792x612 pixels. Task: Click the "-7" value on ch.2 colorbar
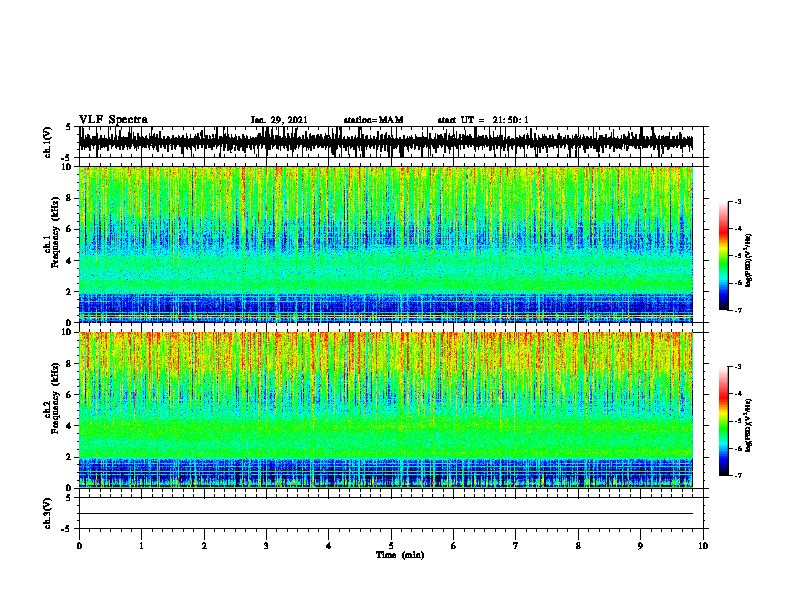[x=738, y=475]
